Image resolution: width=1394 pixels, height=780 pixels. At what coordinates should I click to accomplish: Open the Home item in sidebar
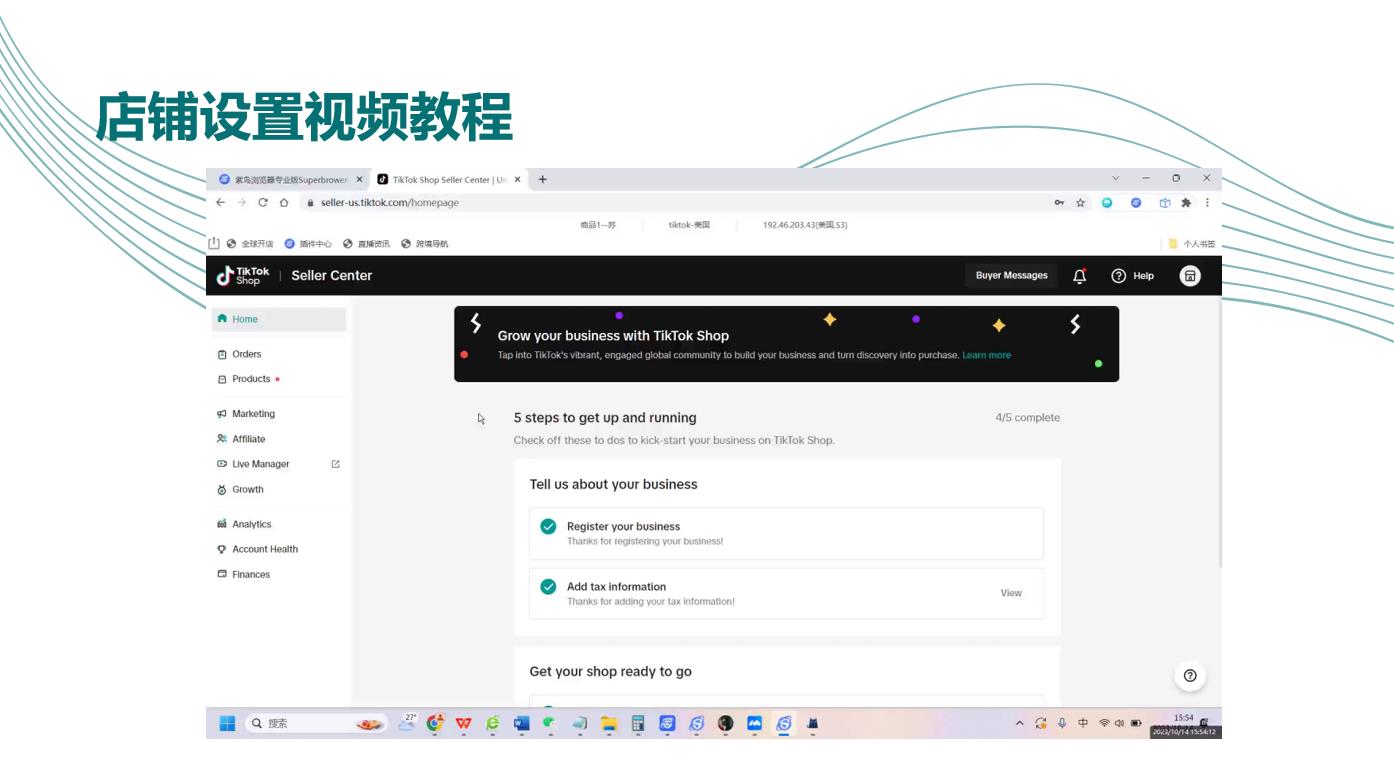279,319
